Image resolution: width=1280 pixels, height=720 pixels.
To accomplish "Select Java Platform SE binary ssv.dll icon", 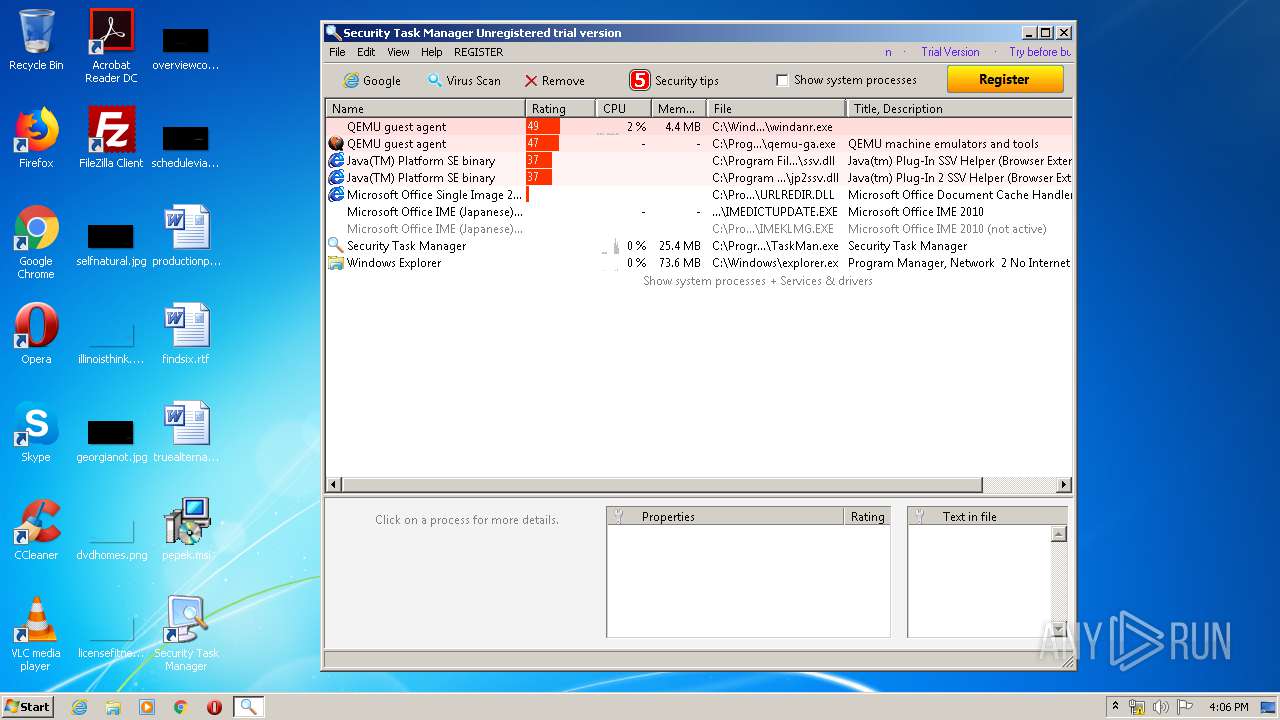I will tap(336, 161).
